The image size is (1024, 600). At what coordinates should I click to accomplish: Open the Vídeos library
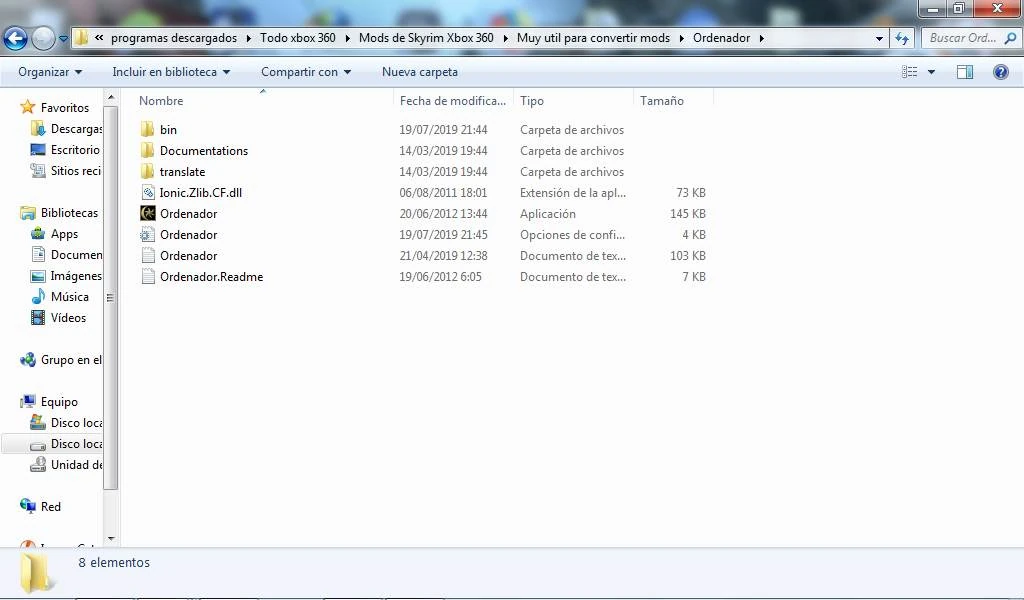point(59,317)
